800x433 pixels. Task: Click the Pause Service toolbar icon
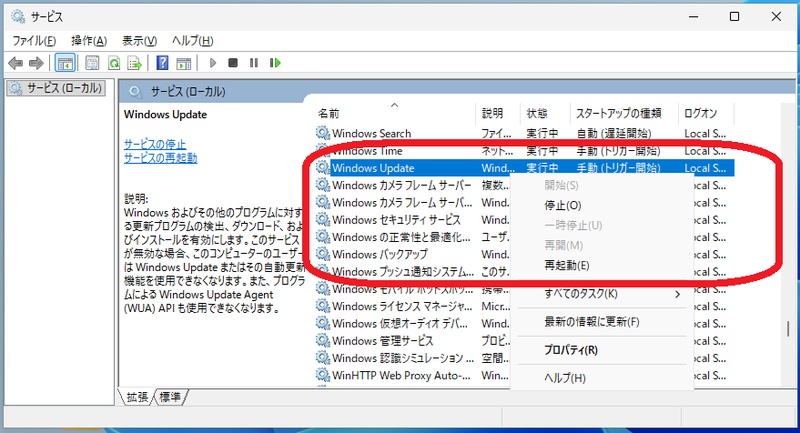pos(254,63)
